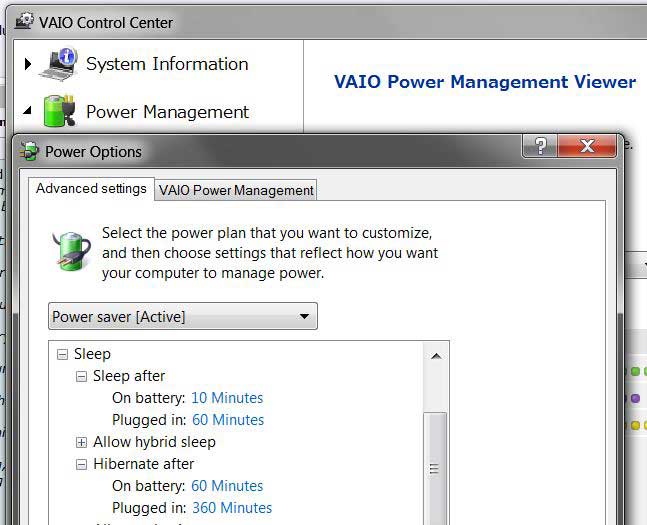Select the Hibernate after label
This screenshot has height=525, width=647.
click(144, 464)
